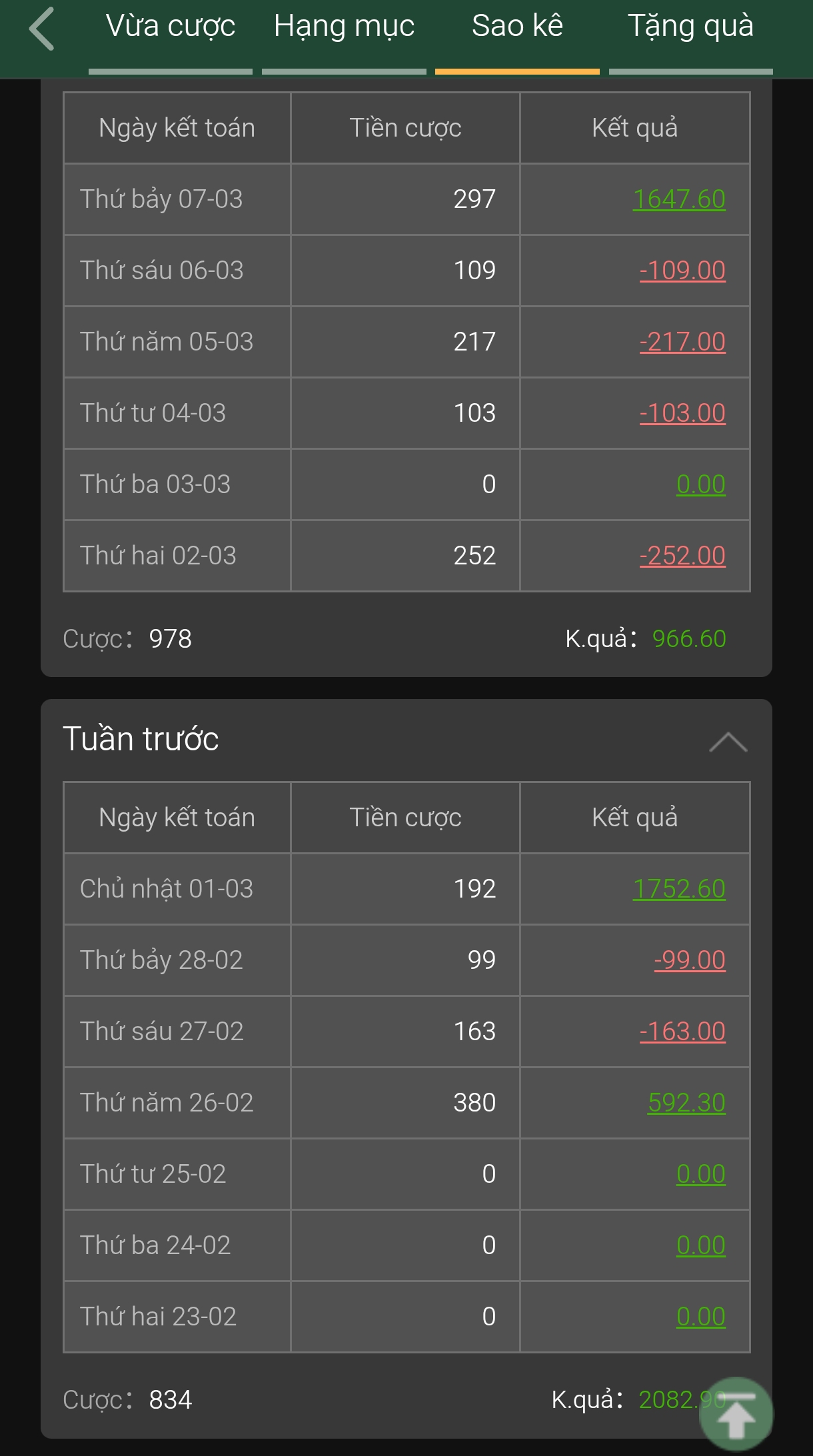This screenshot has height=1456, width=813.
Task: Open the 0.00 result for Thứ tư 25-02
Action: [700, 1174]
